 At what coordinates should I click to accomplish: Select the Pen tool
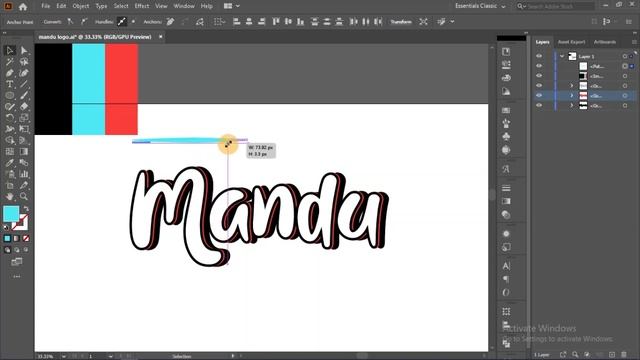pos(10,73)
